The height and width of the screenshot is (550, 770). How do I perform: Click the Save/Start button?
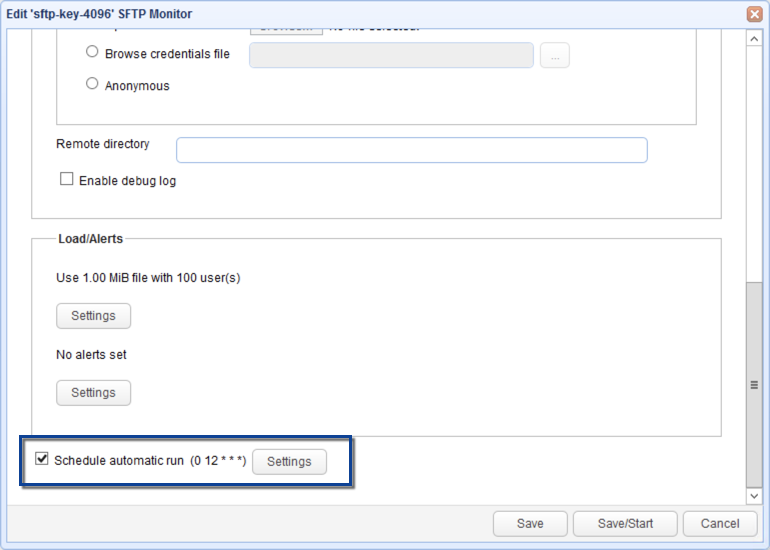click(x=625, y=524)
